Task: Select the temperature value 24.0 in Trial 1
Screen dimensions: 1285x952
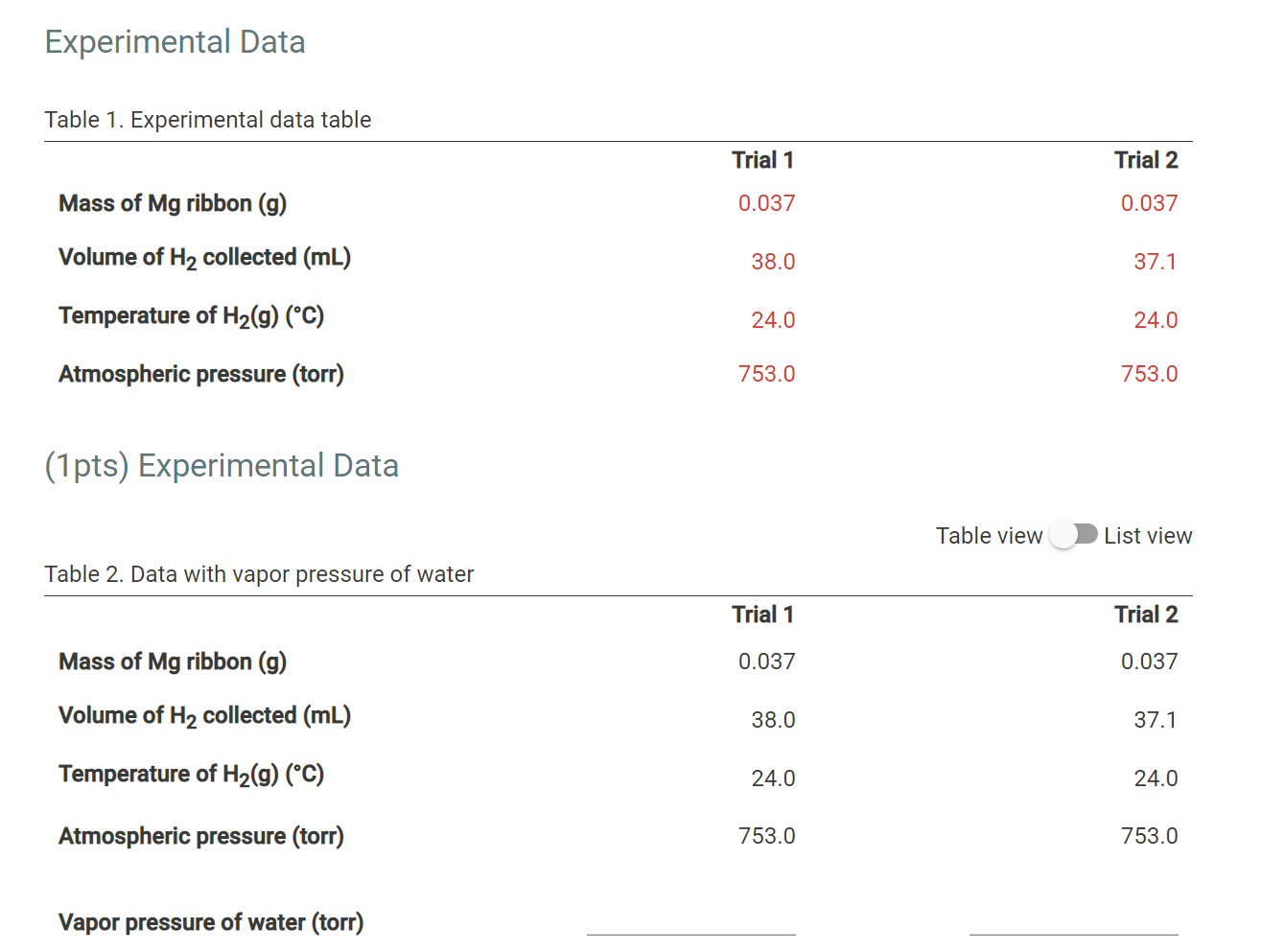Action: coord(772,319)
